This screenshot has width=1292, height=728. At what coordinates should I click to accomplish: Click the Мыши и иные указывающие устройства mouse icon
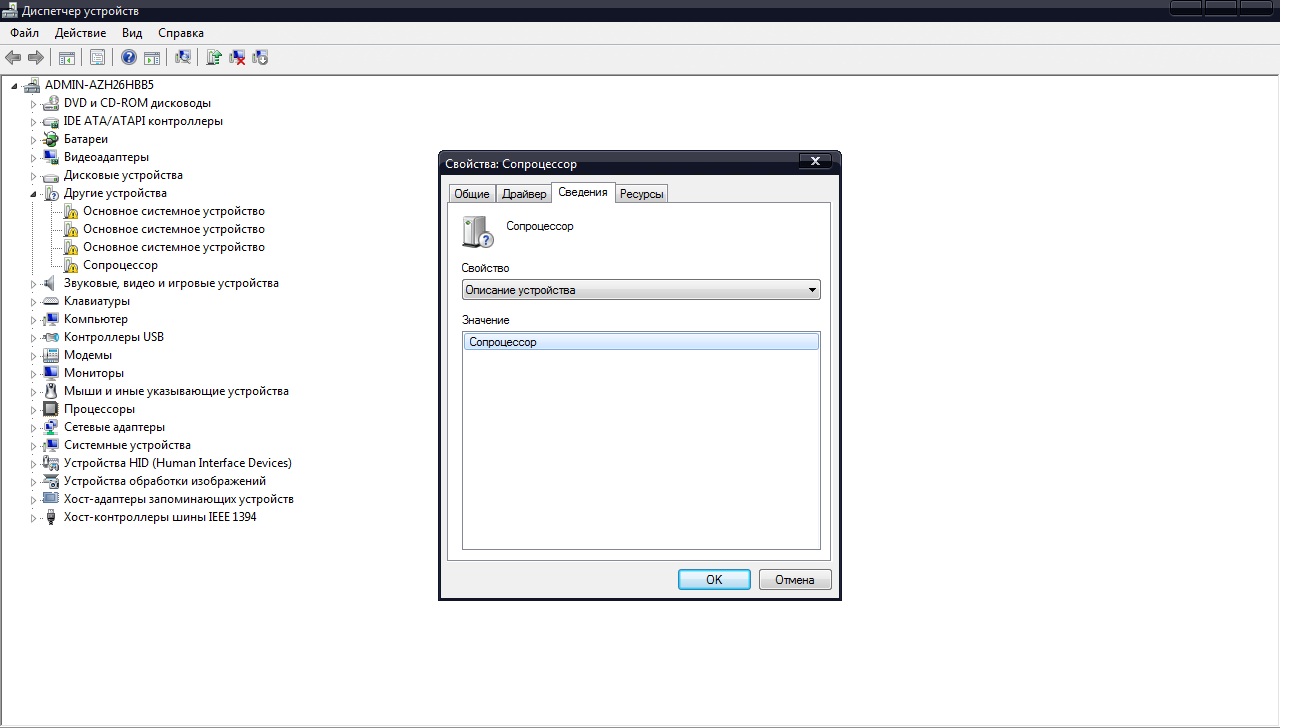pyautogui.click(x=52, y=391)
